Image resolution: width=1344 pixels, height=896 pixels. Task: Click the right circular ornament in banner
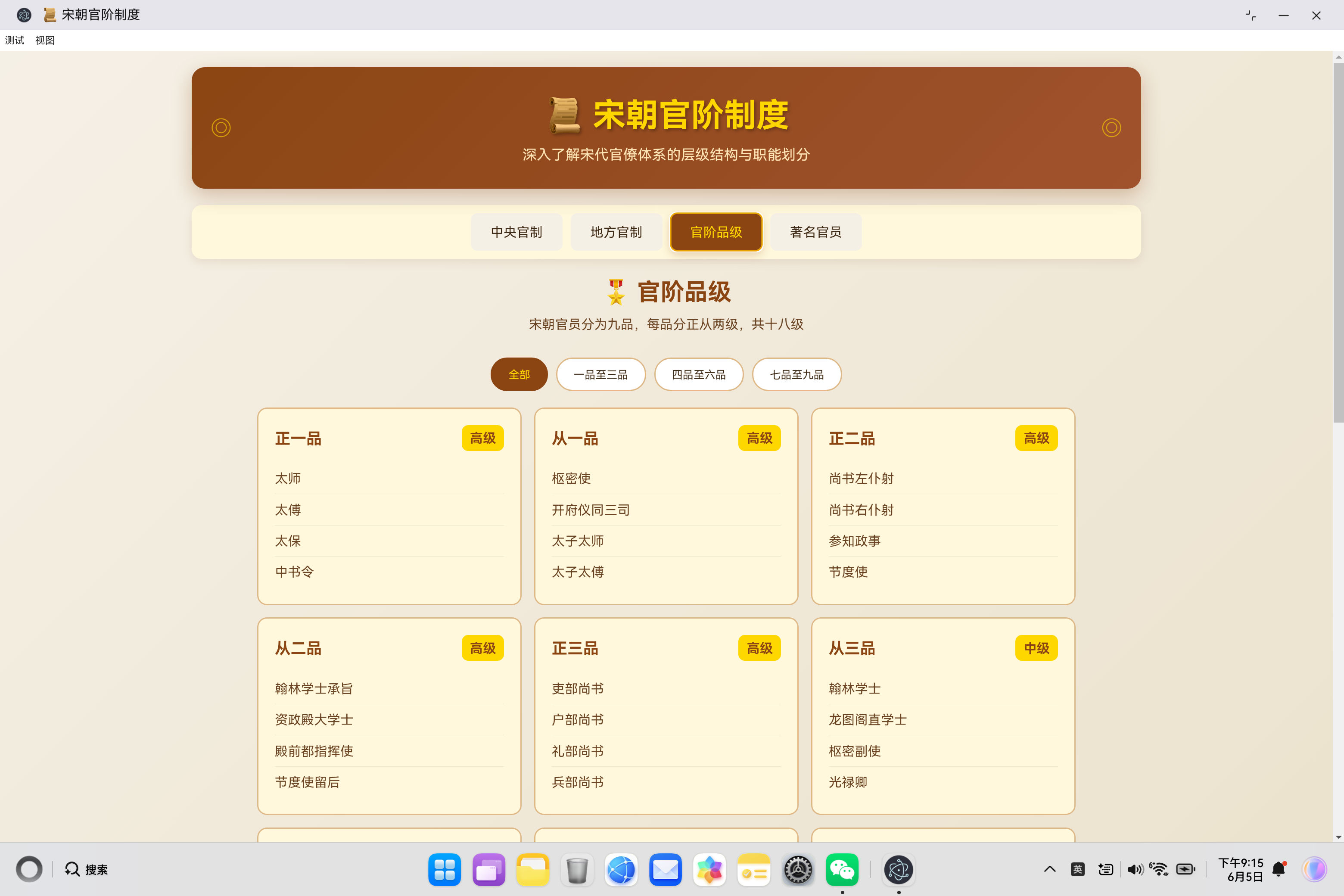[1111, 128]
